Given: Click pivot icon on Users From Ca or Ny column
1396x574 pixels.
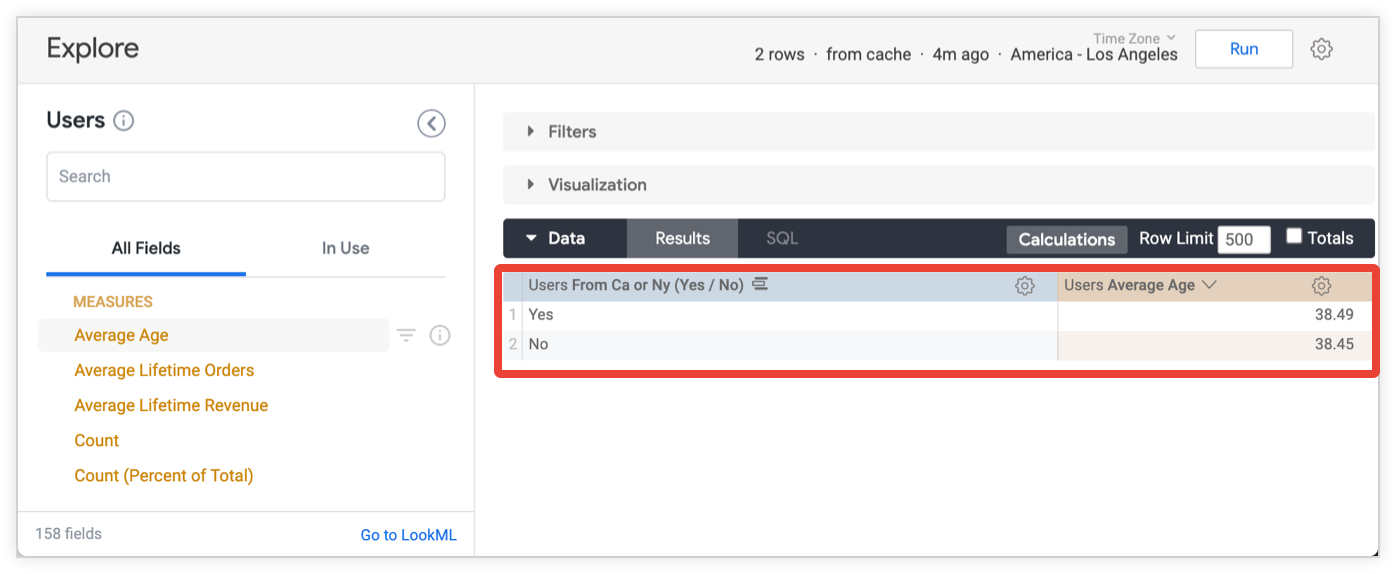Looking at the screenshot, I should pos(760,285).
